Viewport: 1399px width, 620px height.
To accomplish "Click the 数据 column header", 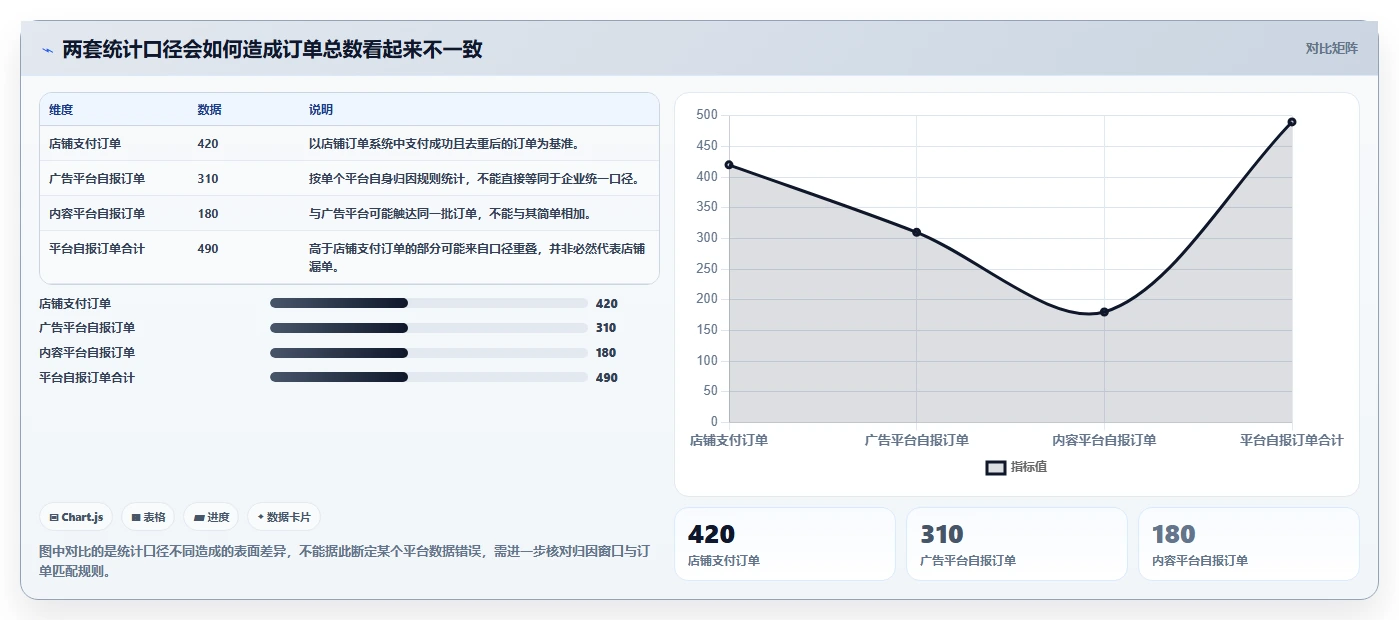I will 210,110.
